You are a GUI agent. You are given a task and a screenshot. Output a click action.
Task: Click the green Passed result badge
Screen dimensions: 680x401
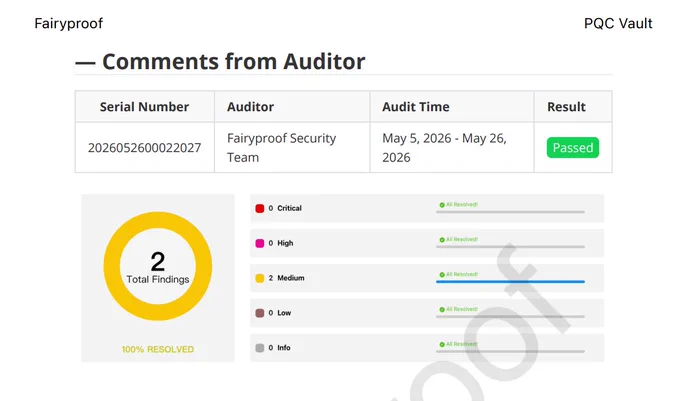point(572,147)
